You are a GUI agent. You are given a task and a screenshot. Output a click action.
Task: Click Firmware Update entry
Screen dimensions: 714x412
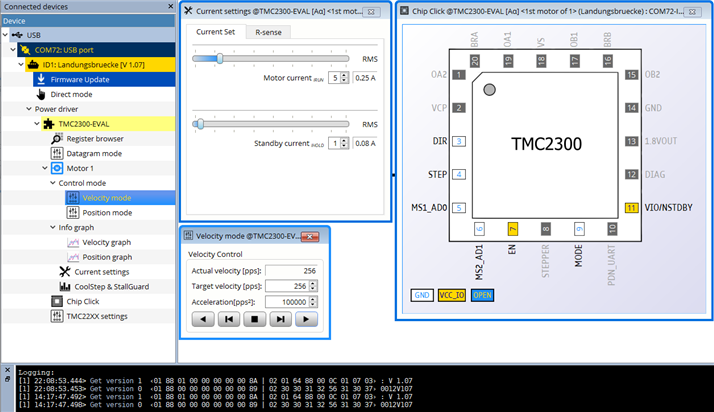(x=80, y=79)
